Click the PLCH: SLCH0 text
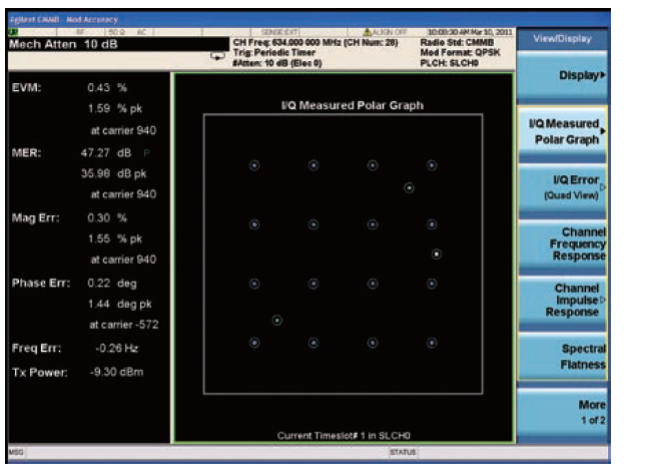 (x=449, y=63)
